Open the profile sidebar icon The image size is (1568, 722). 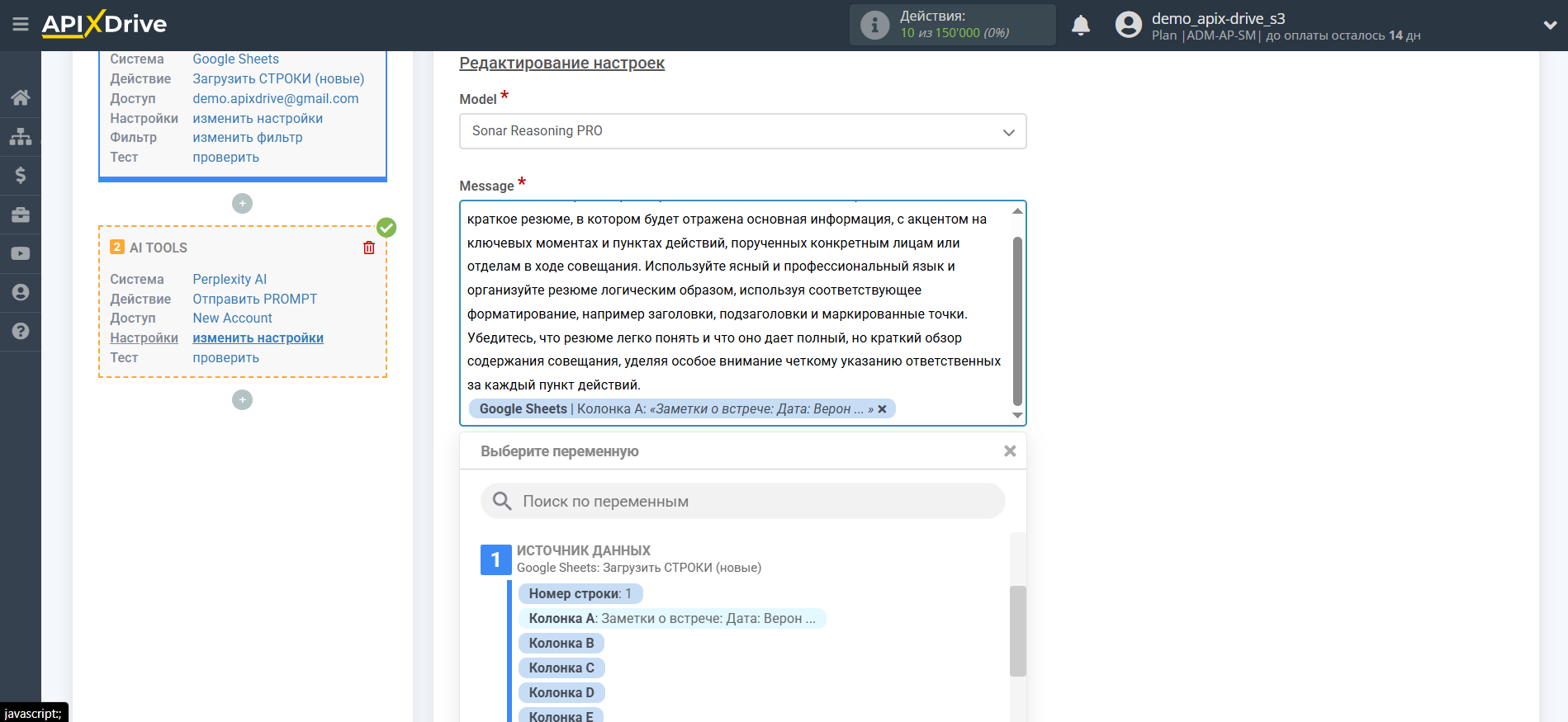[21, 292]
